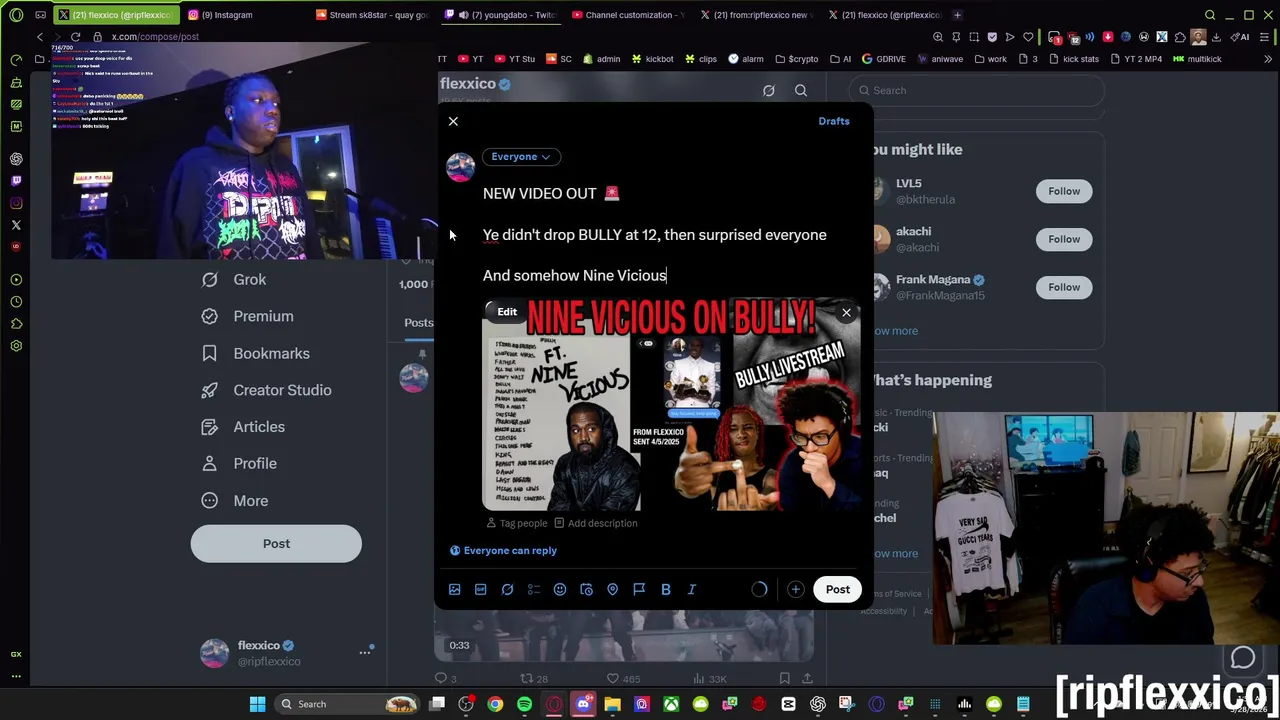Open Drafts in compose dialog
The width and height of the screenshot is (1280, 720).
834,121
